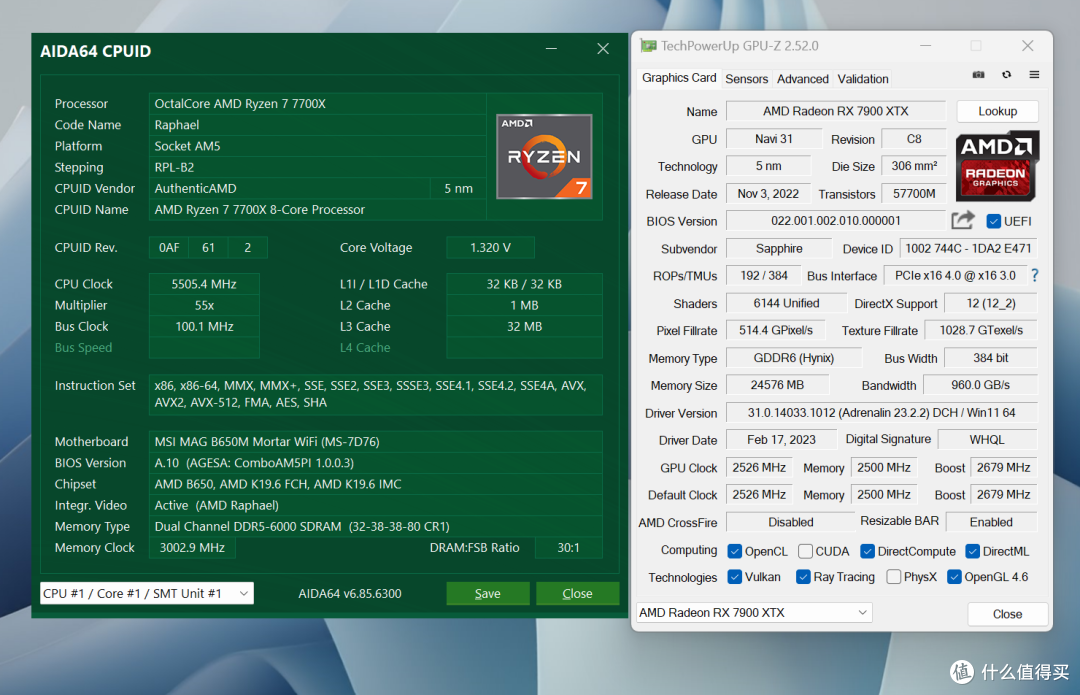Click the Digital Signature WHQL field

click(987, 439)
